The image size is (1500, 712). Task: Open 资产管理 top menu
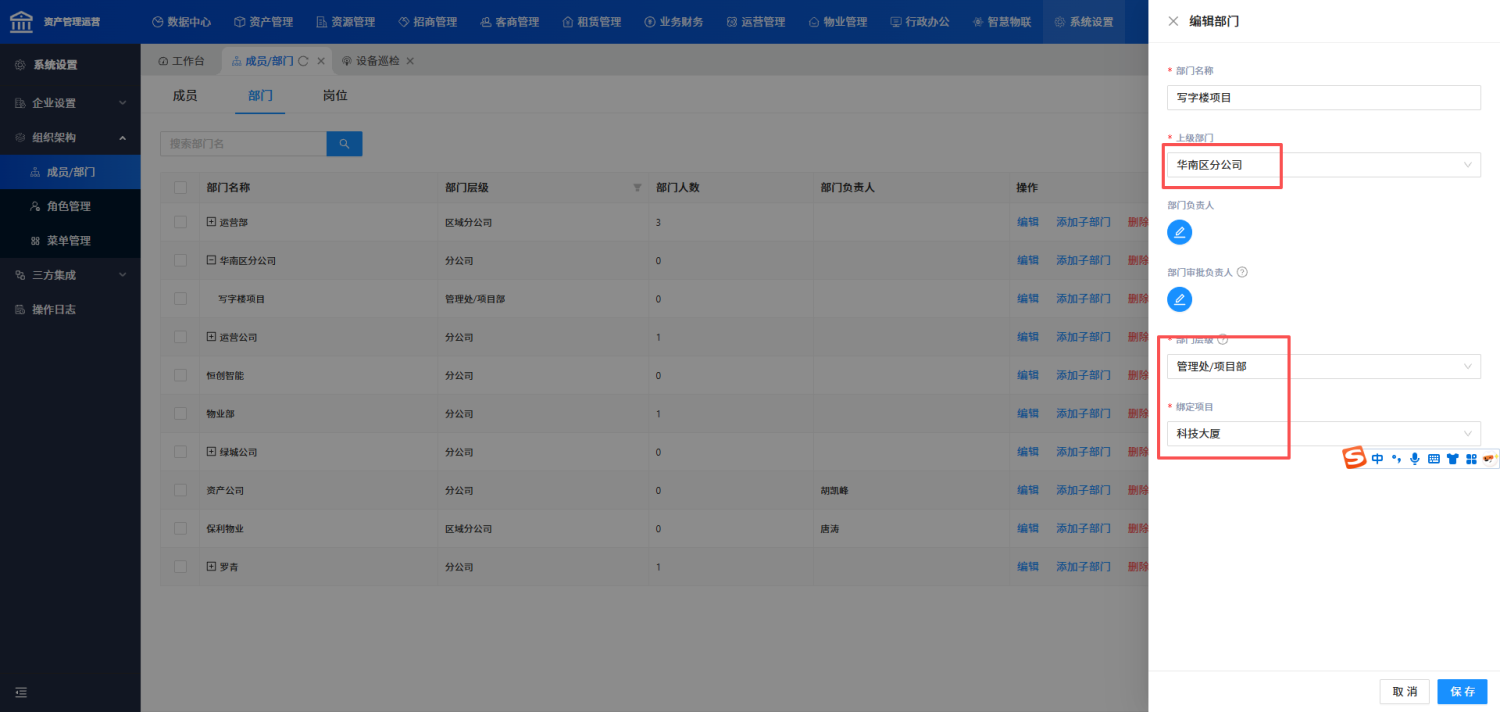click(263, 22)
